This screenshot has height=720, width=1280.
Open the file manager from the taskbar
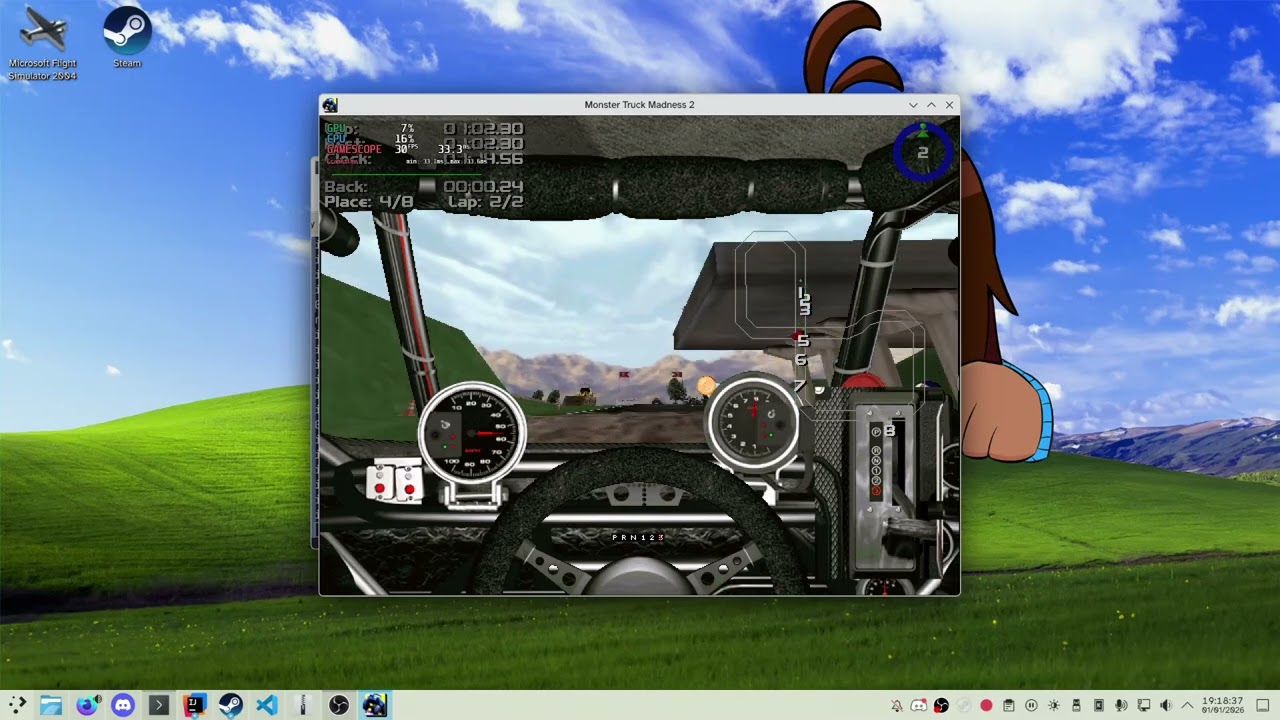pyautogui.click(x=51, y=705)
